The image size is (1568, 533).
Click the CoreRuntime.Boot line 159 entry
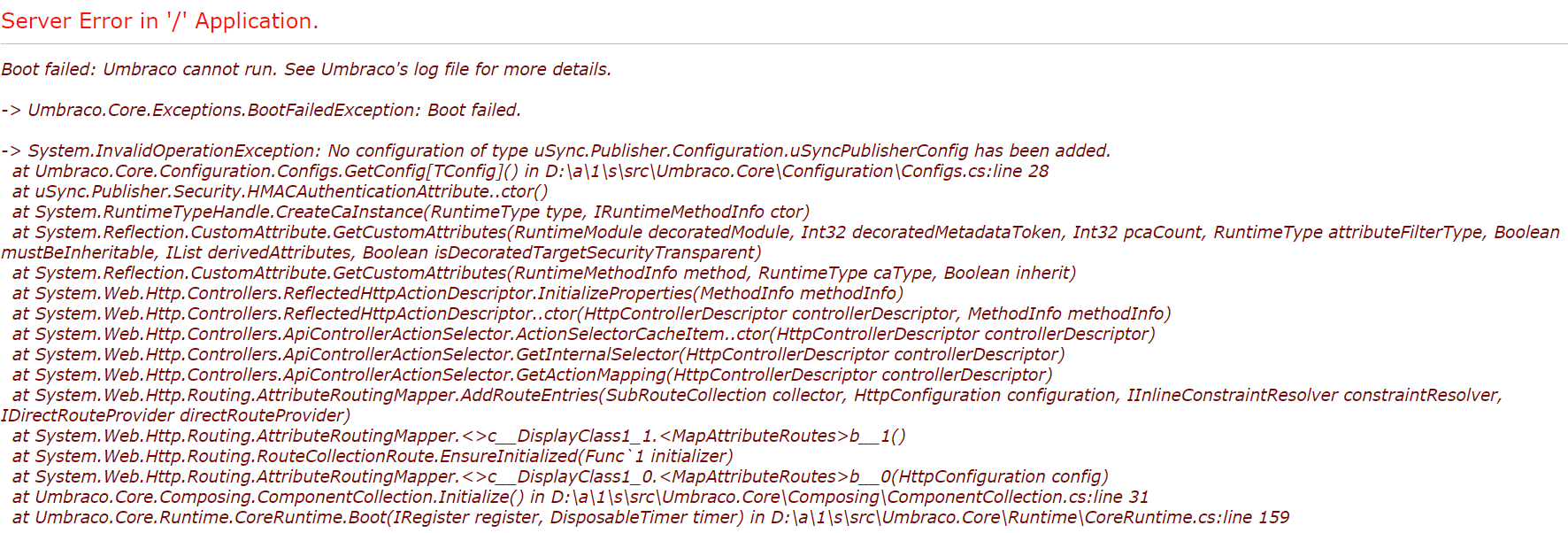(650, 517)
